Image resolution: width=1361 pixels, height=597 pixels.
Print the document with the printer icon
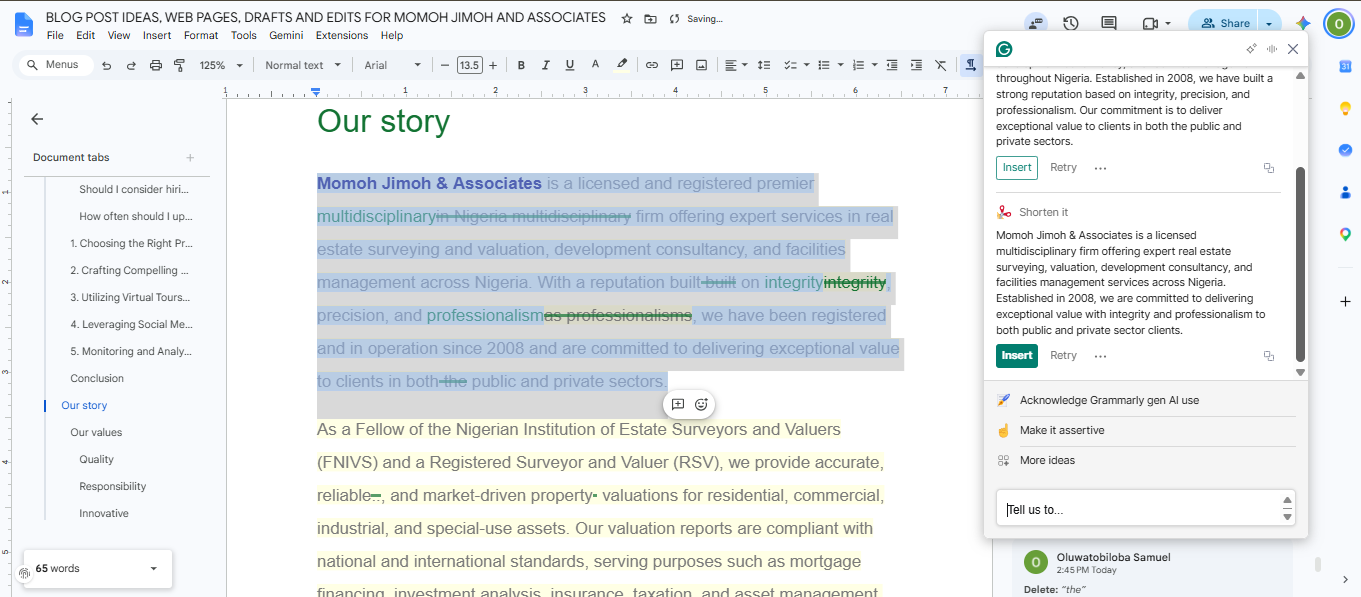(155, 65)
